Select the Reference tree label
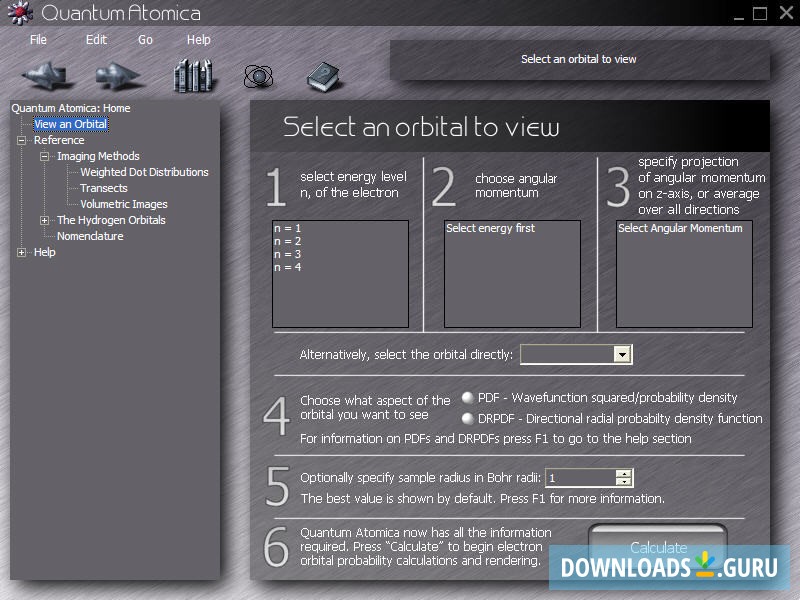The width and height of the screenshot is (800, 600). pyautogui.click(x=59, y=140)
